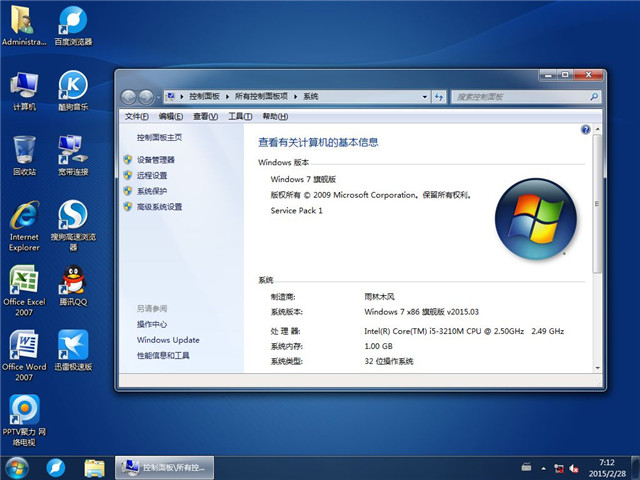Go to 控制面板主页 link
Image resolution: width=640 pixels, height=480 pixels.
point(159,138)
